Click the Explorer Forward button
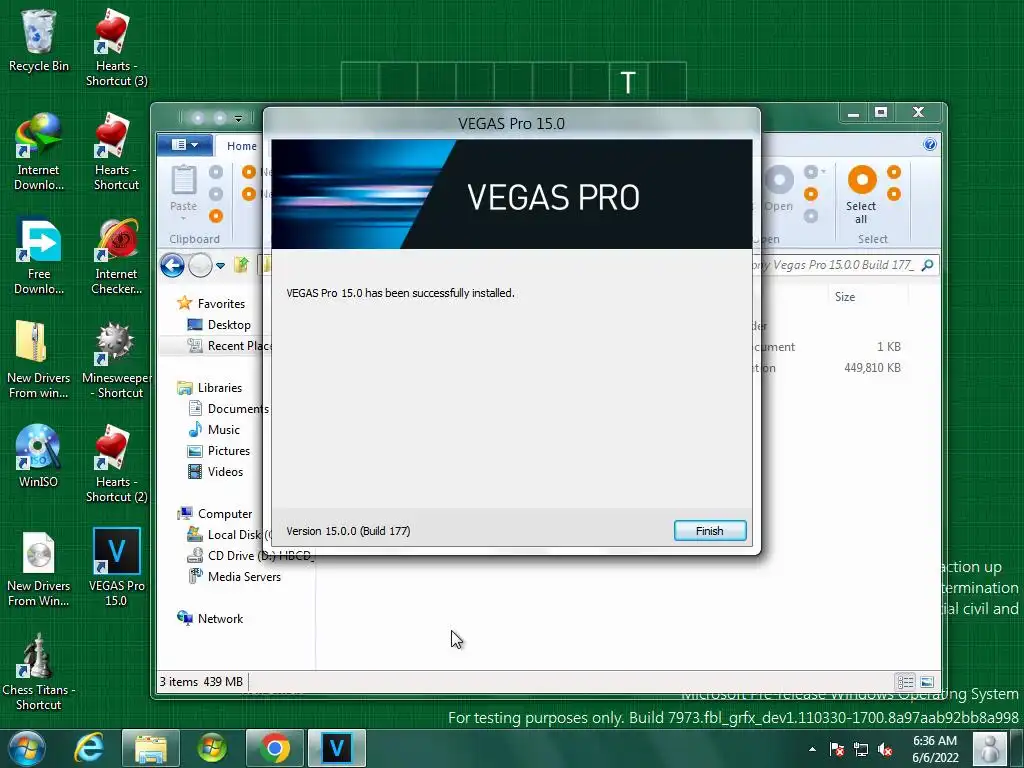 (x=200, y=265)
